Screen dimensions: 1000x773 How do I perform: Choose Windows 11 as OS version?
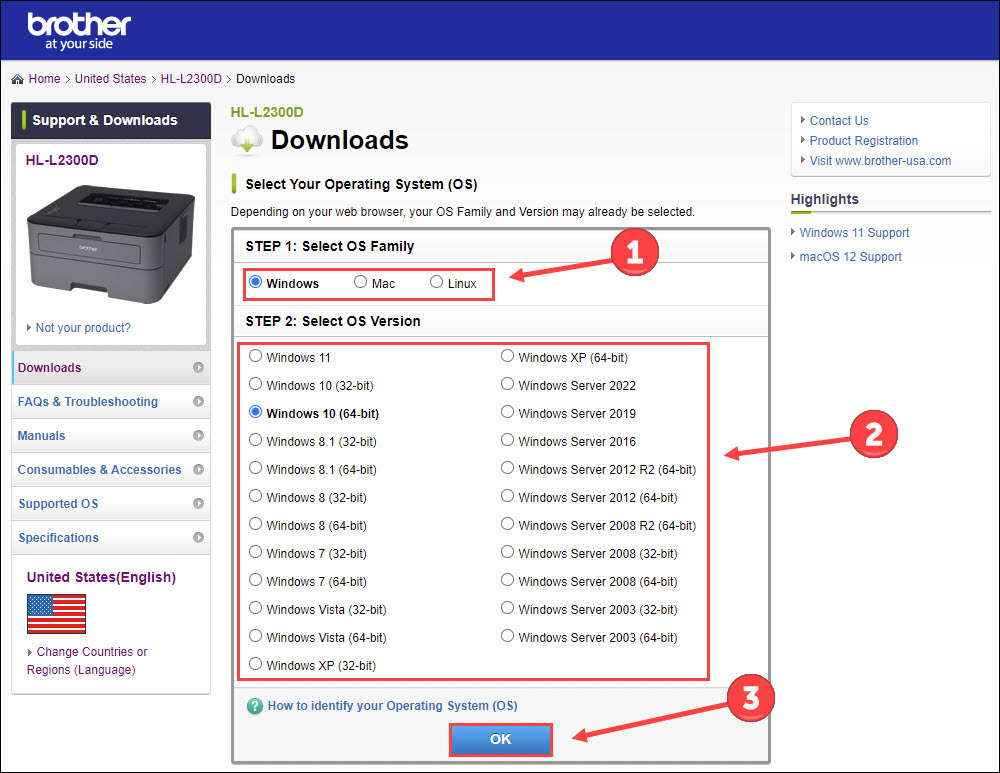tap(256, 357)
